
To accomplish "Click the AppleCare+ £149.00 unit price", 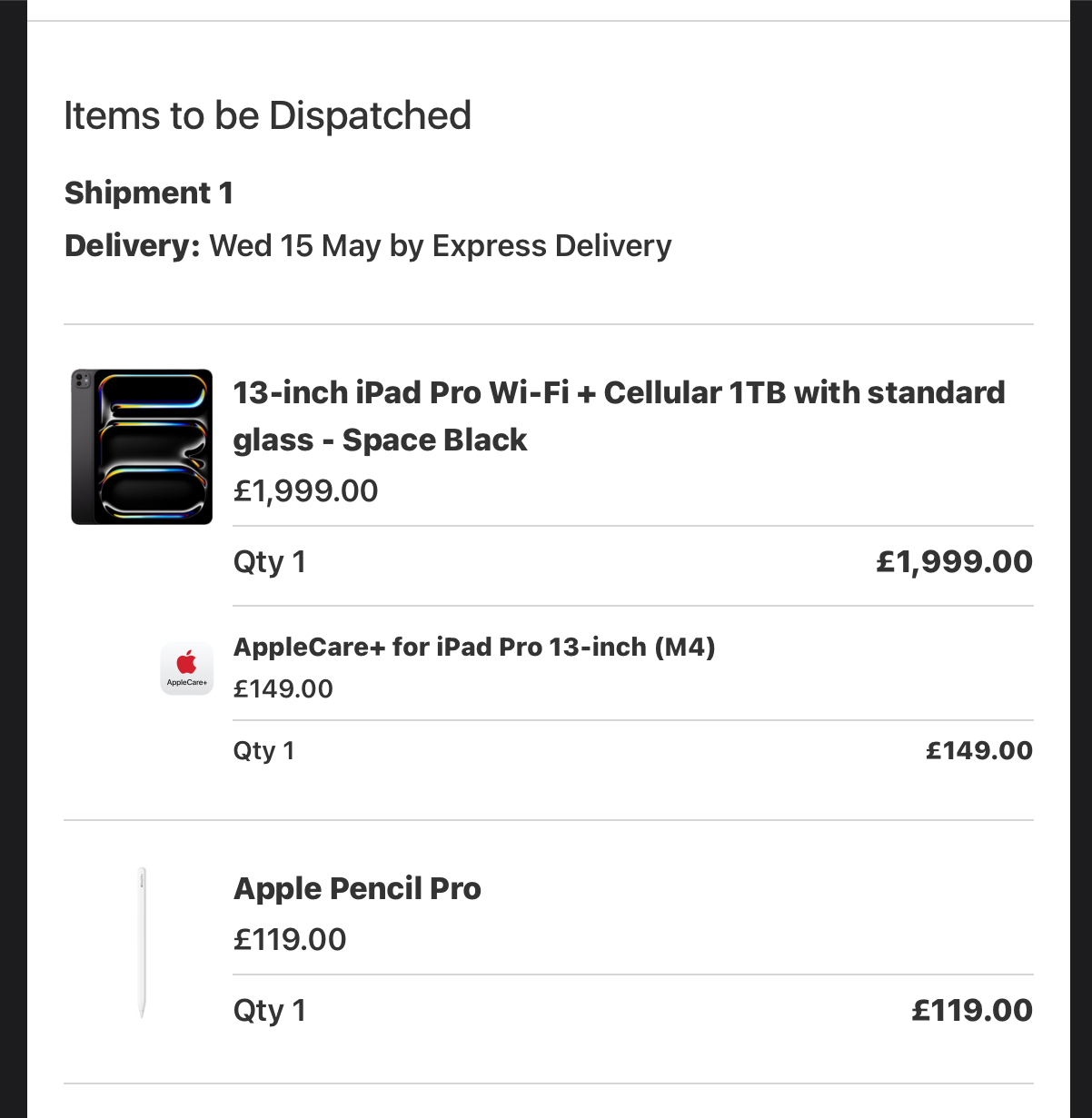I will pyautogui.click(x=283, y=688).
